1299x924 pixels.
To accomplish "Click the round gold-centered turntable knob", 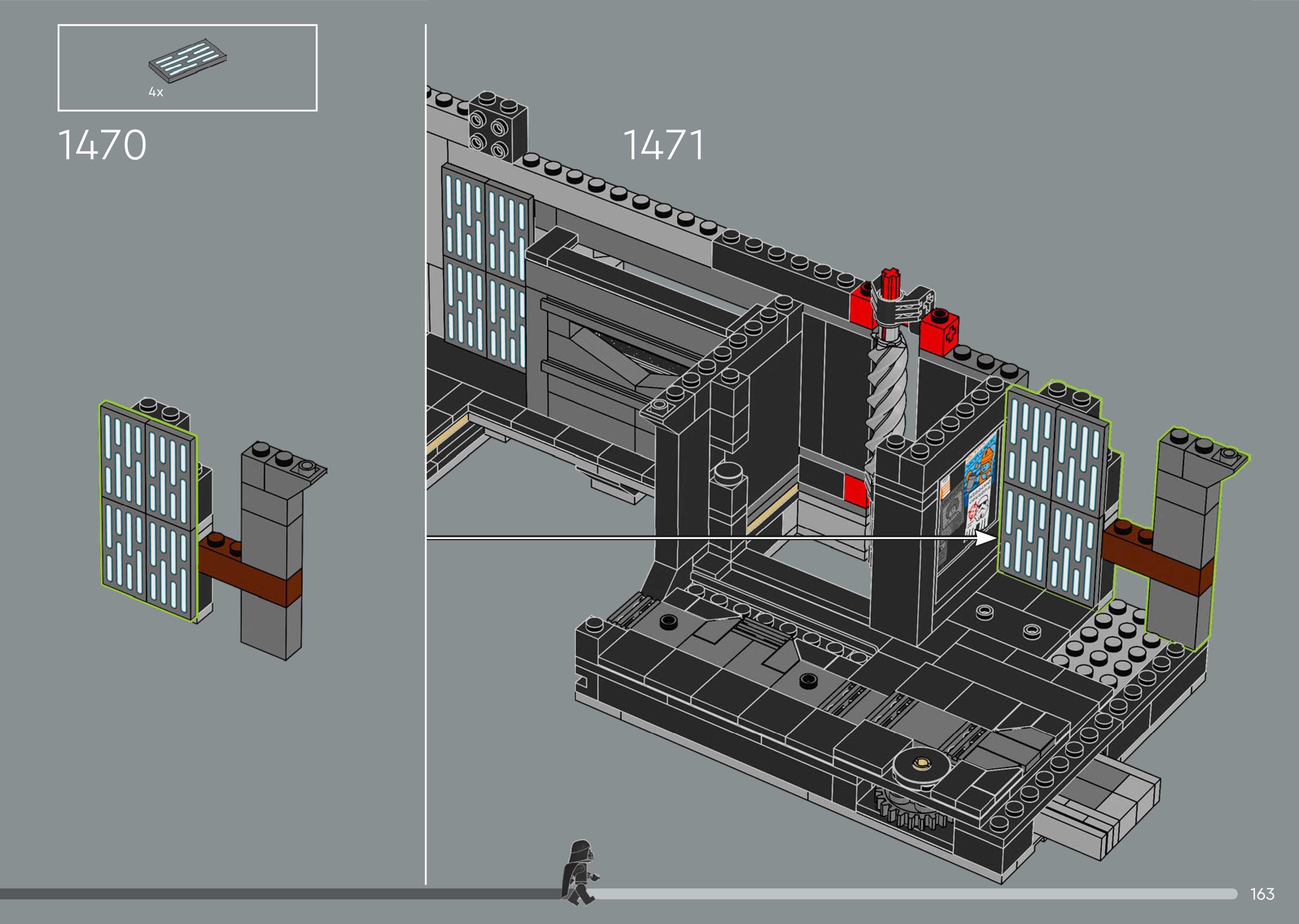I will pyautogui.click(x=921, y=765).
